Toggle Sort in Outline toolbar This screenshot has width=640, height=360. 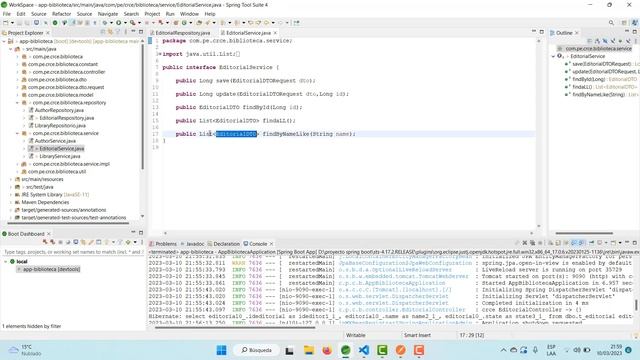pyautogui.click(x=597, y=41)
